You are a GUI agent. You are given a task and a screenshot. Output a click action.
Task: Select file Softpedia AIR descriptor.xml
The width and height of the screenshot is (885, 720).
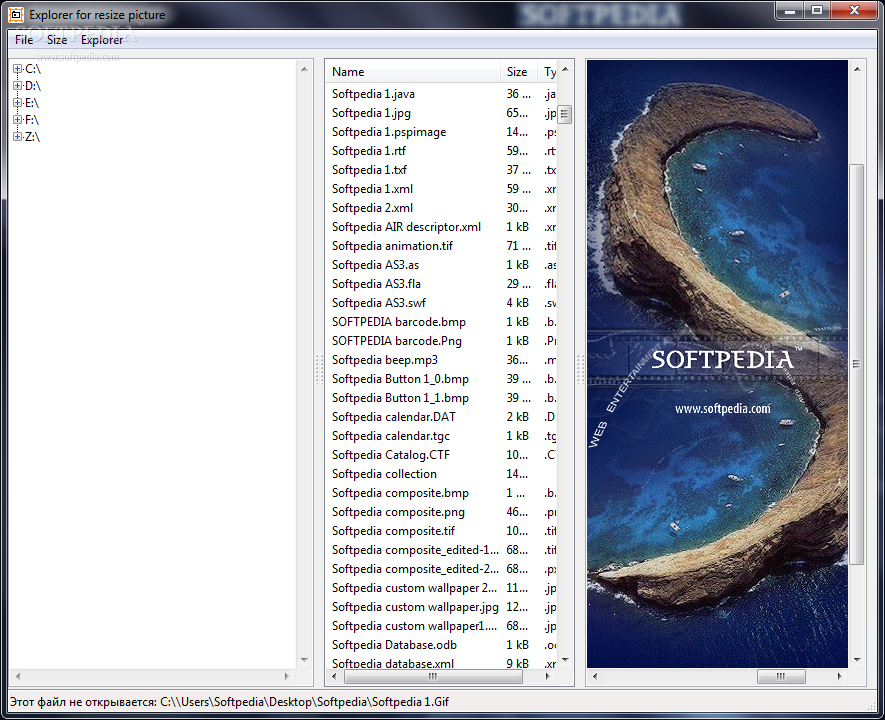[406, 227]
